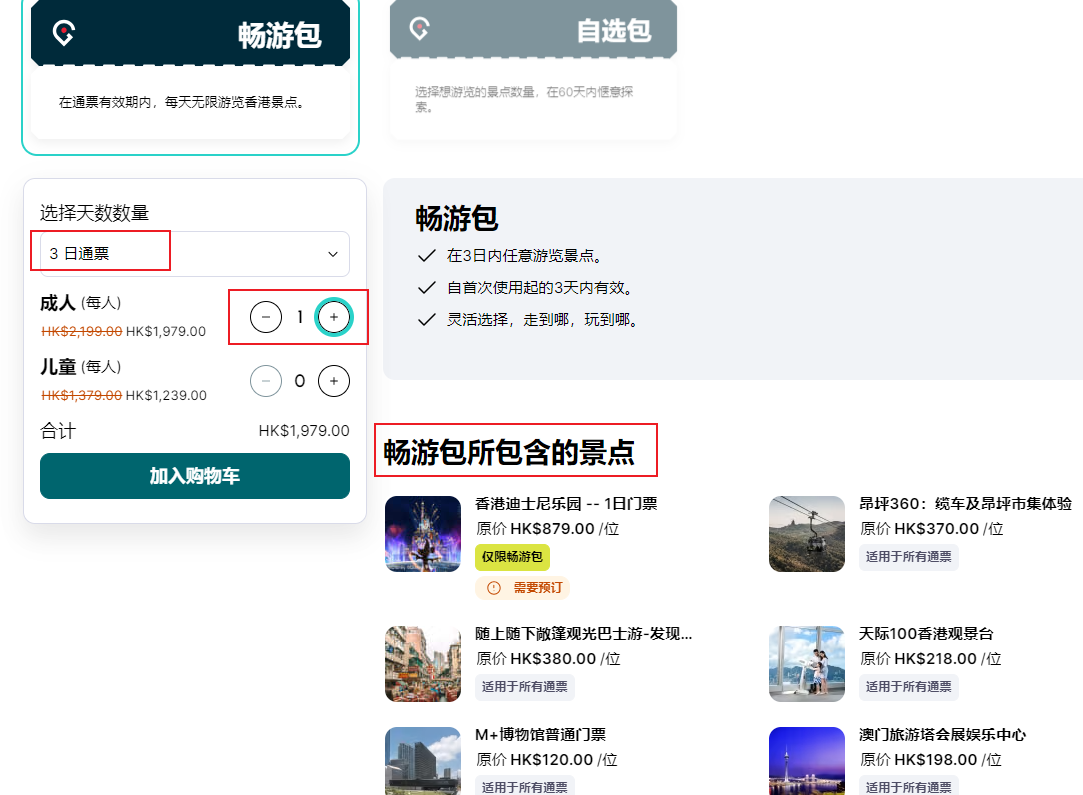
Task: Click the open-top bus tour thumbnail
Action: click(x=422, y=664)
